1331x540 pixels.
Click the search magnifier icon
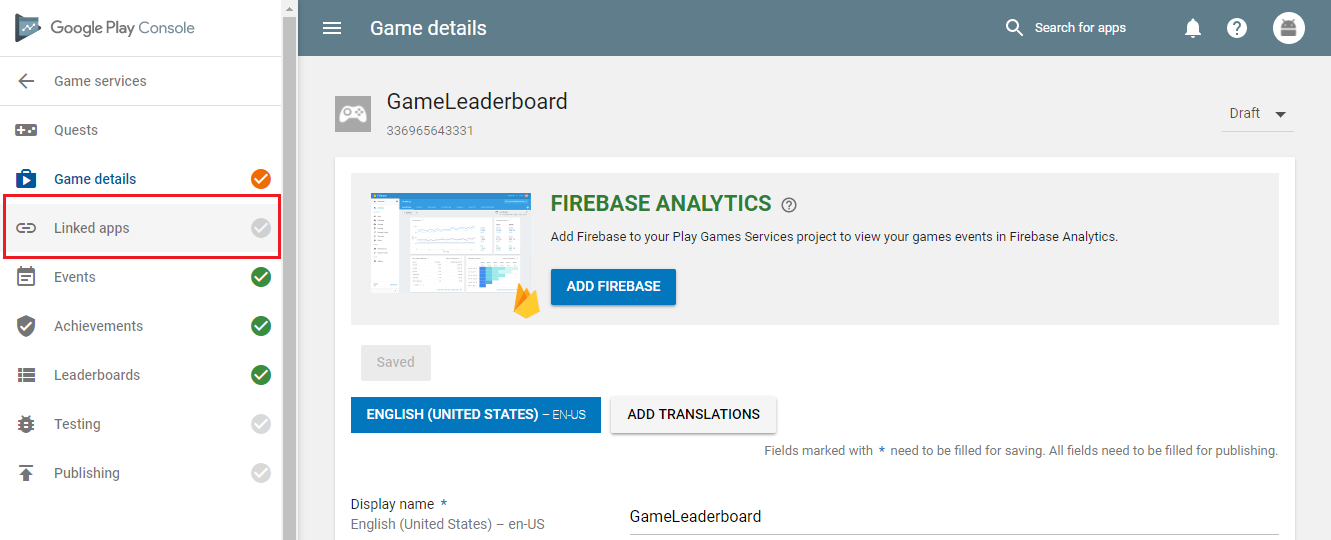tap(1014, 28)
